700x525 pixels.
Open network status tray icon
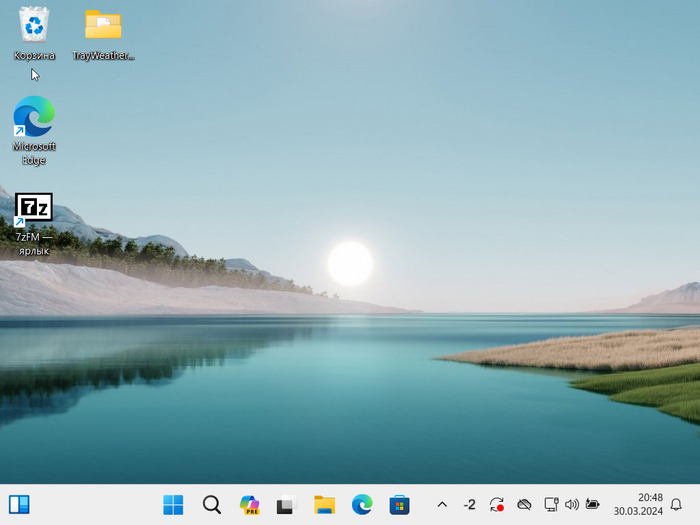pyautogui.click(x=551, y=505)
